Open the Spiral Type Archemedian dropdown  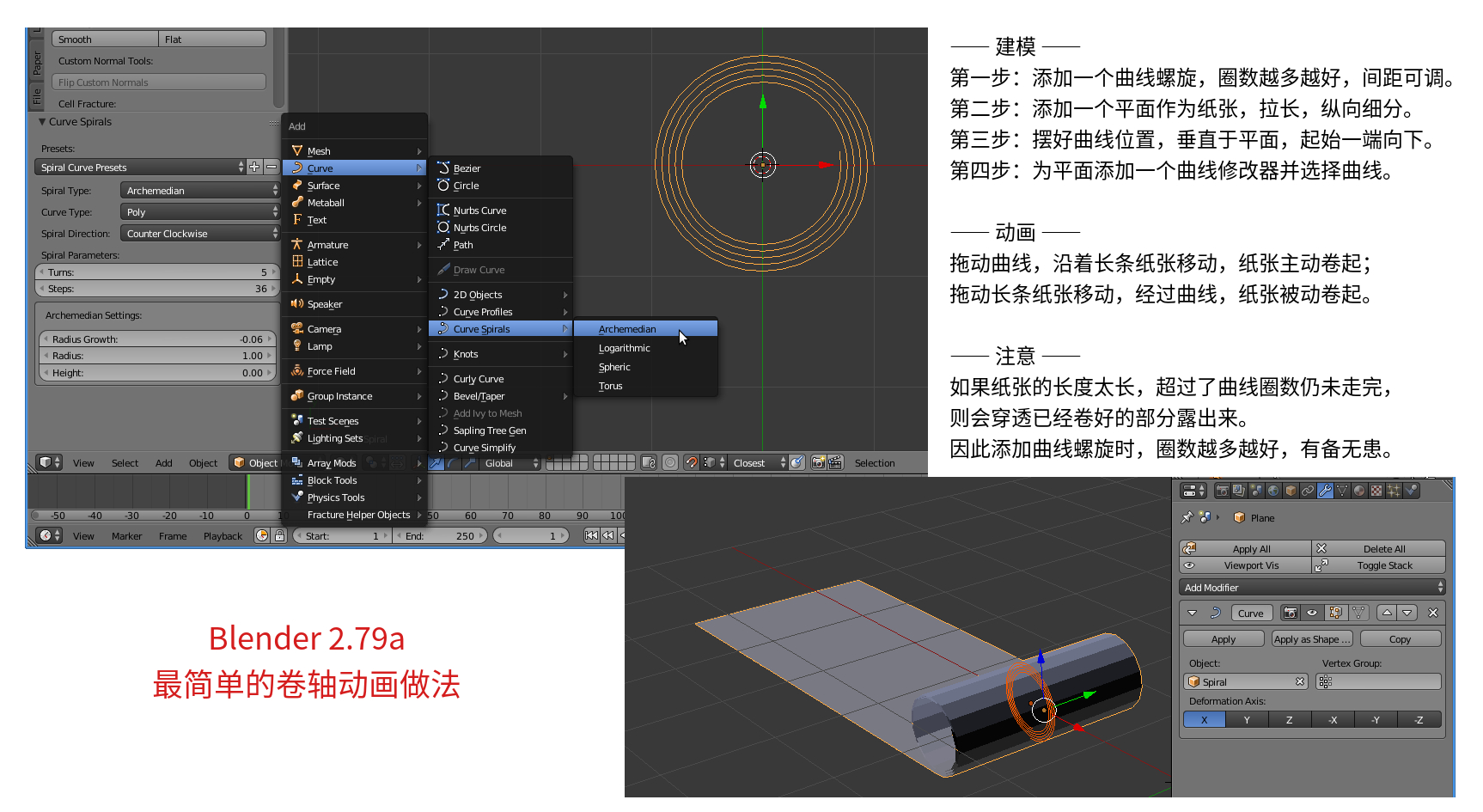coord(200,190)
